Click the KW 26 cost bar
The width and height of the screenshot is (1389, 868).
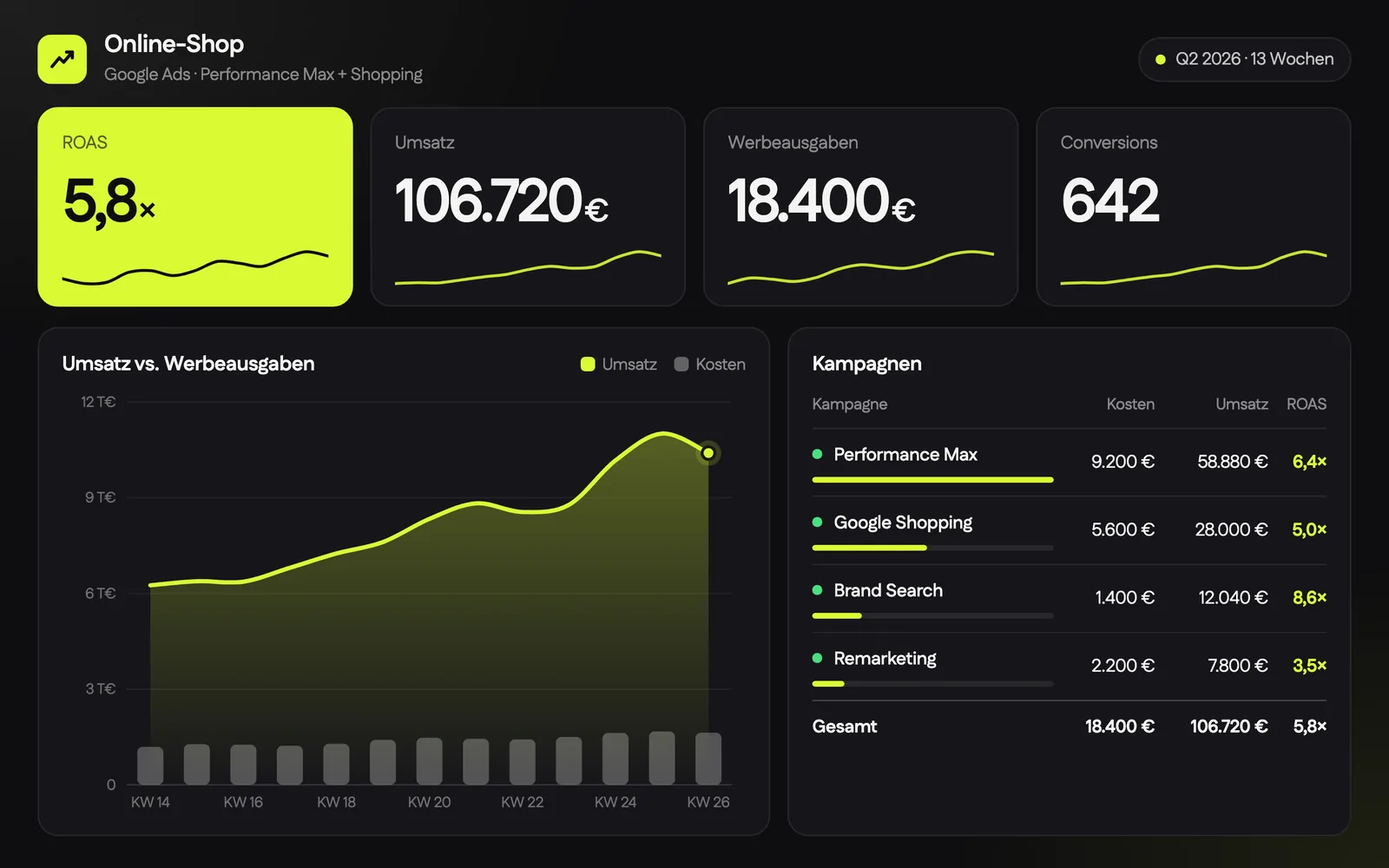coord(708,759)
